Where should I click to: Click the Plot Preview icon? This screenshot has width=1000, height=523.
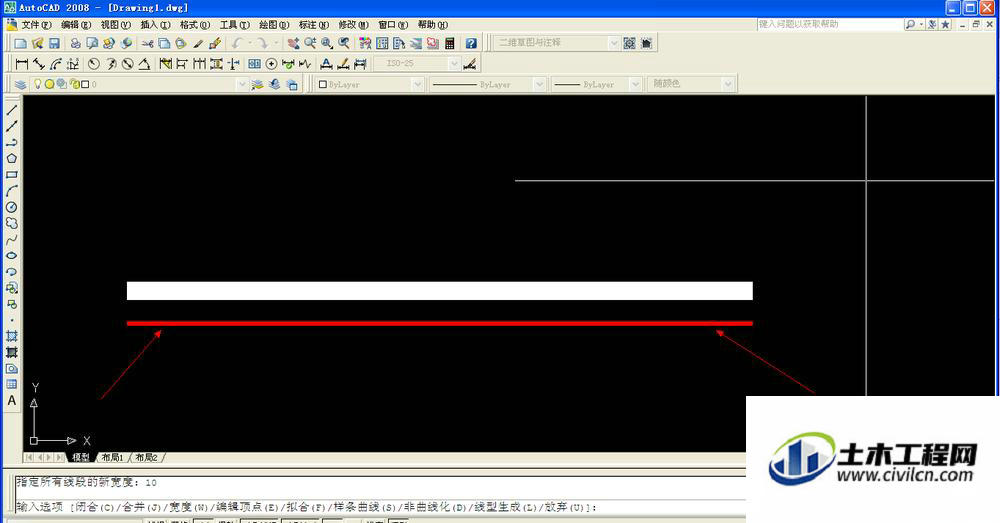pos(92,43)
